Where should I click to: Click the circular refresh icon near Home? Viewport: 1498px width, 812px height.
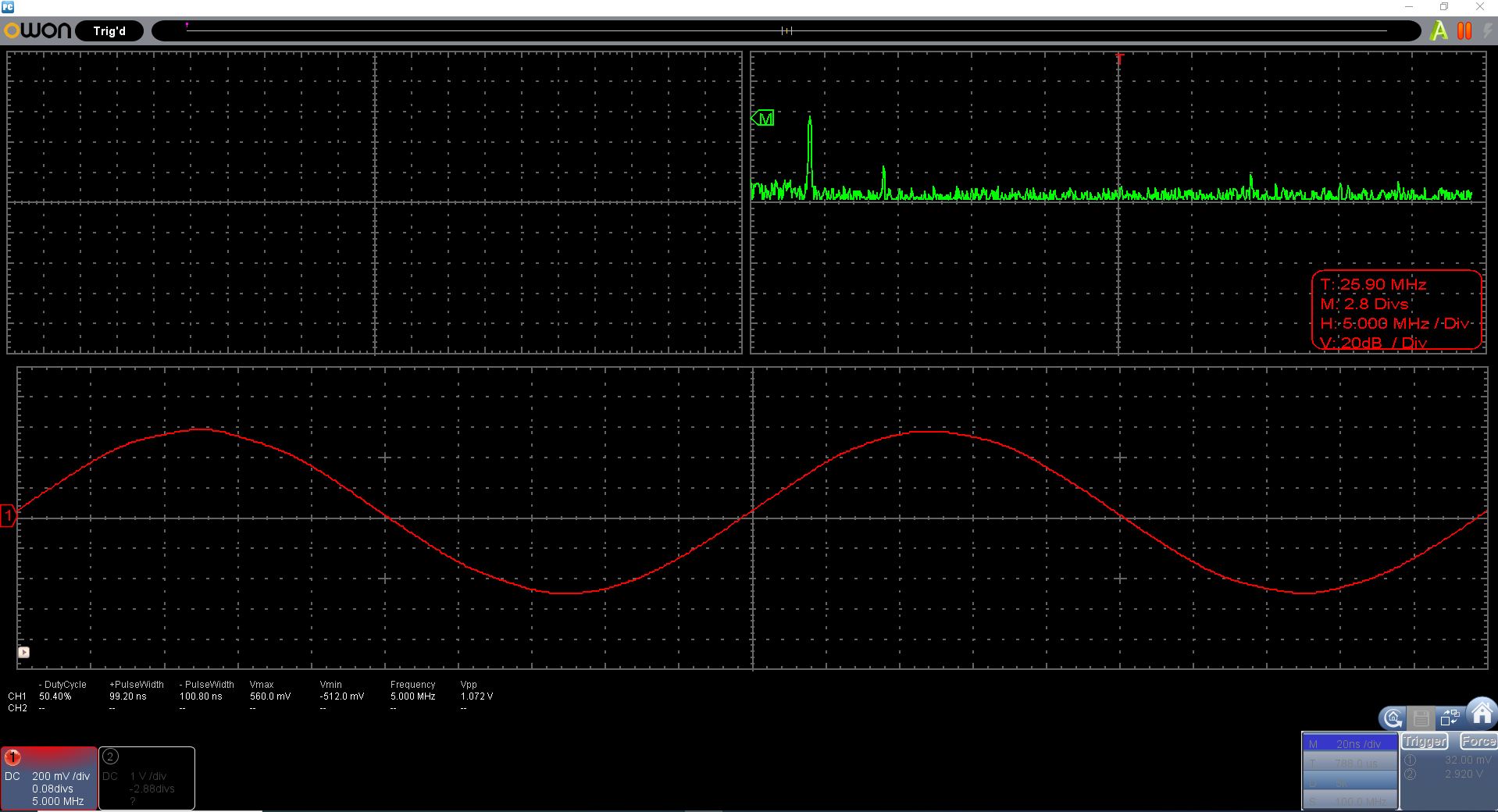pyautogui.click(x=1393, y=718)
